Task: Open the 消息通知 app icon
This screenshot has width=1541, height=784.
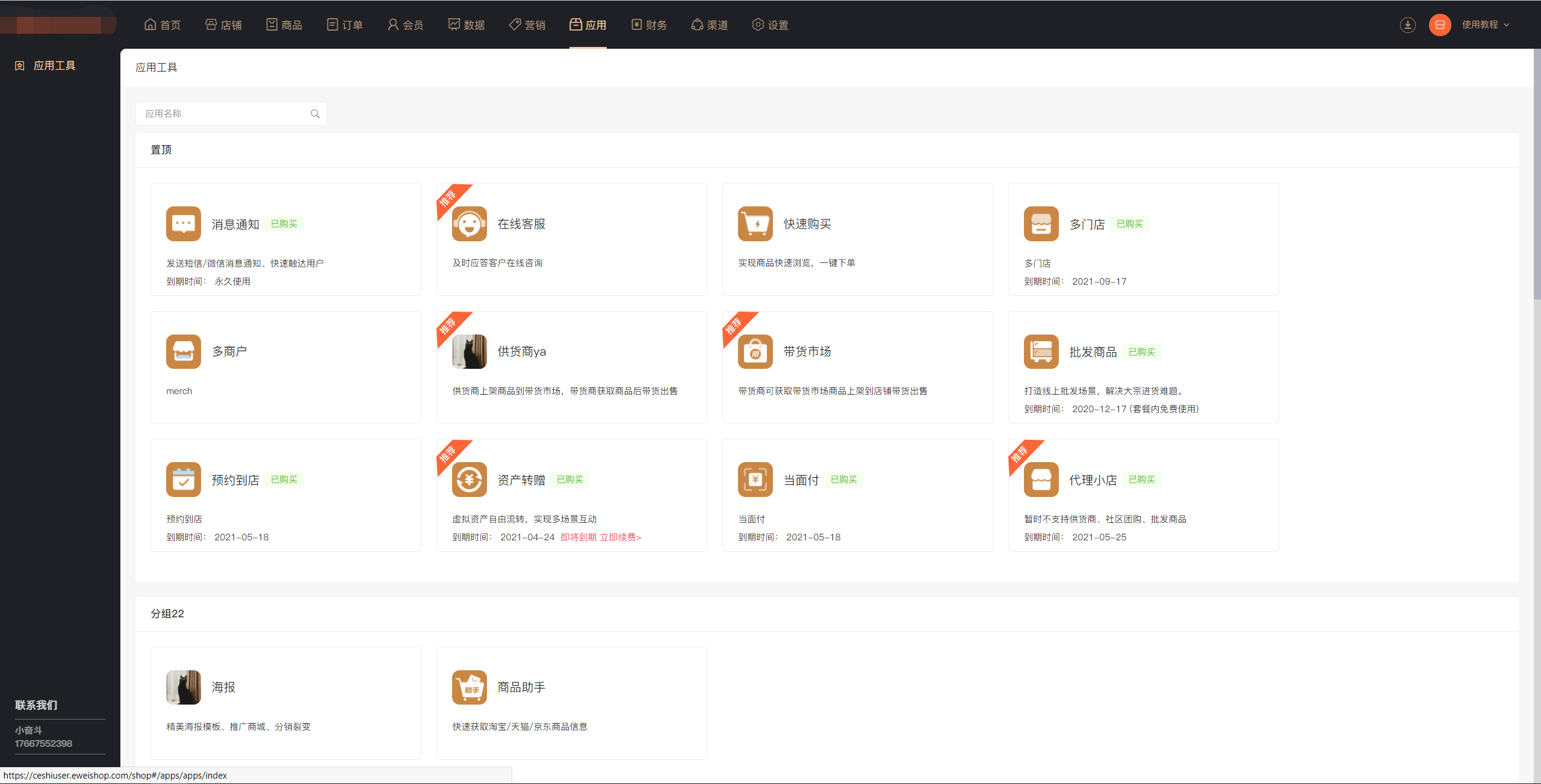Action: (184, 224)
